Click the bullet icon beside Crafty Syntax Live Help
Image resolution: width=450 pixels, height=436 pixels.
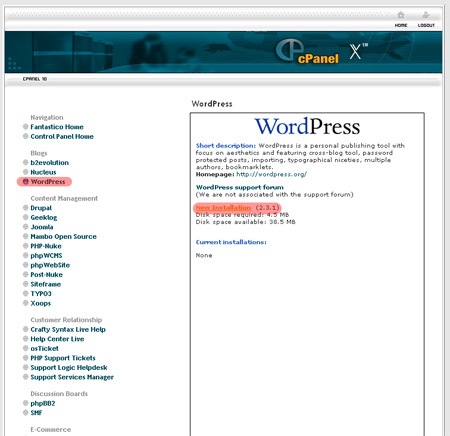(25, 329)
